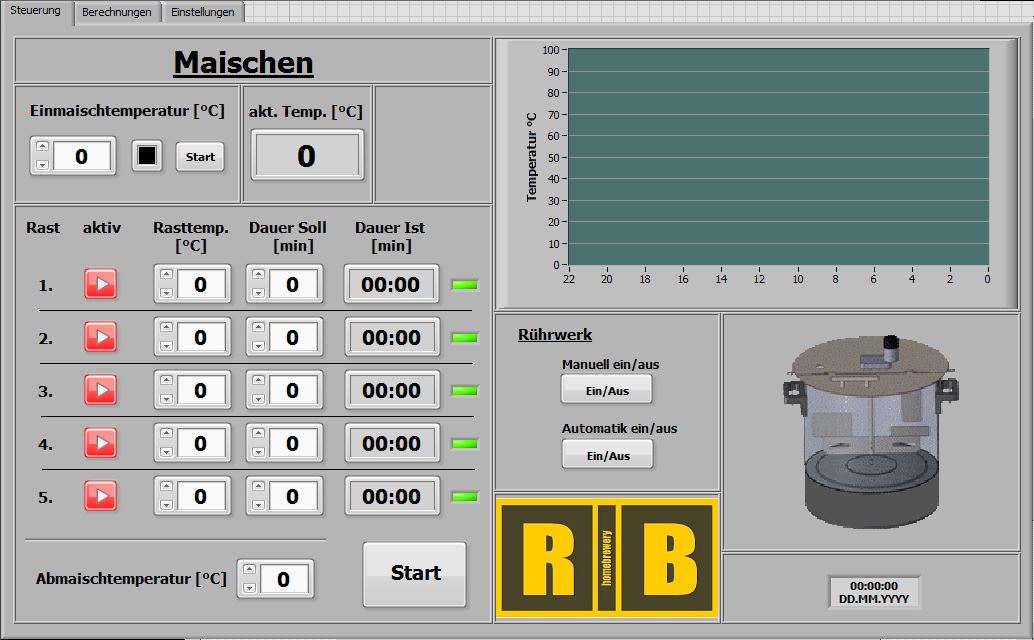Screen dimensions: 1034x640
Task: Toggle Rührwerk Manuell Ein/Aus button
Action: (x=607, y=390)
